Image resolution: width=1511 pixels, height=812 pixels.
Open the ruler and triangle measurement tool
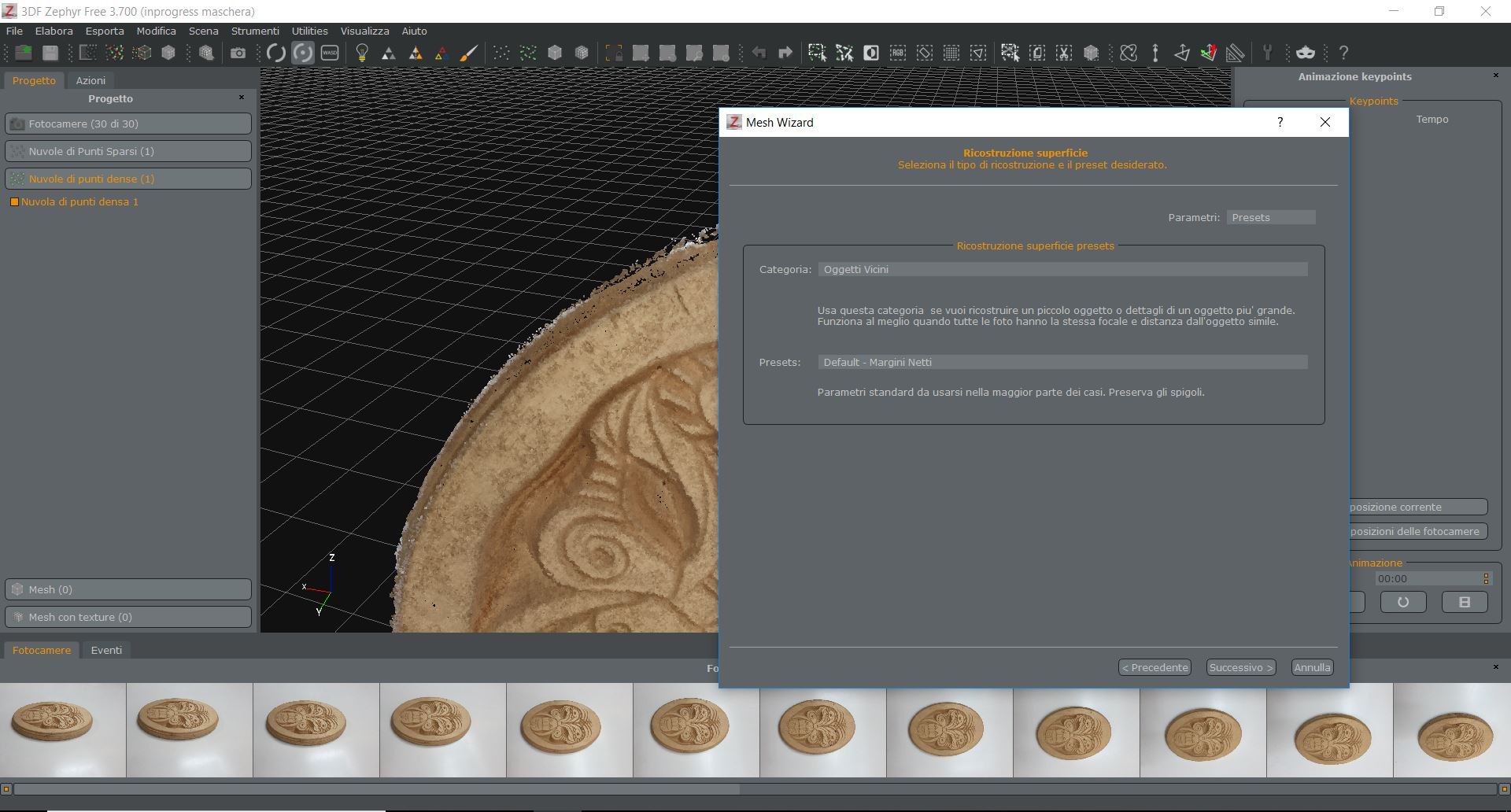[x=1235, y=53]
